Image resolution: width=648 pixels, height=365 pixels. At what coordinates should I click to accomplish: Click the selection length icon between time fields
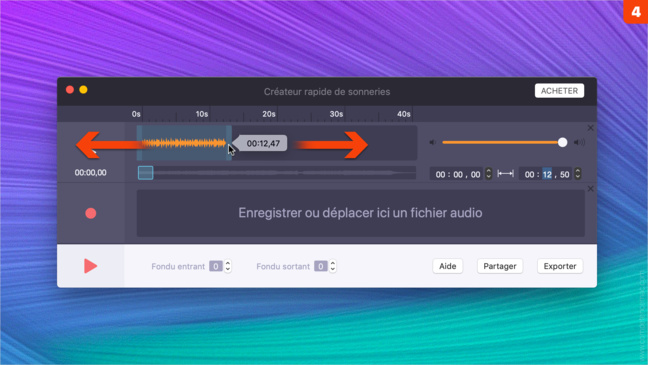[505, 174]
